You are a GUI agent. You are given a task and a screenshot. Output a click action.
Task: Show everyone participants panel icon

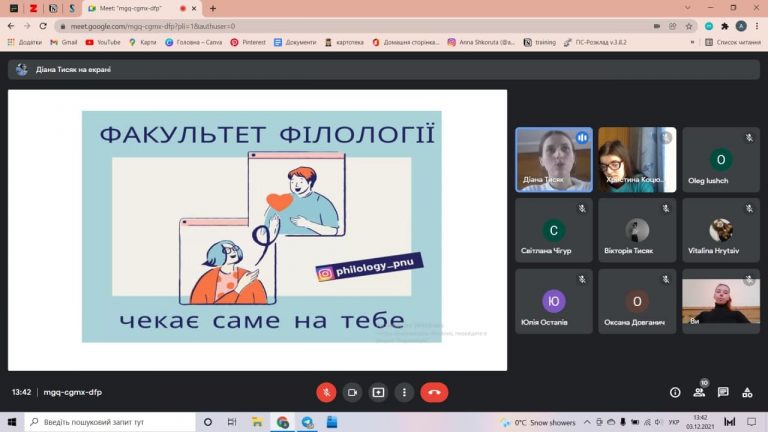coord(699,392)
